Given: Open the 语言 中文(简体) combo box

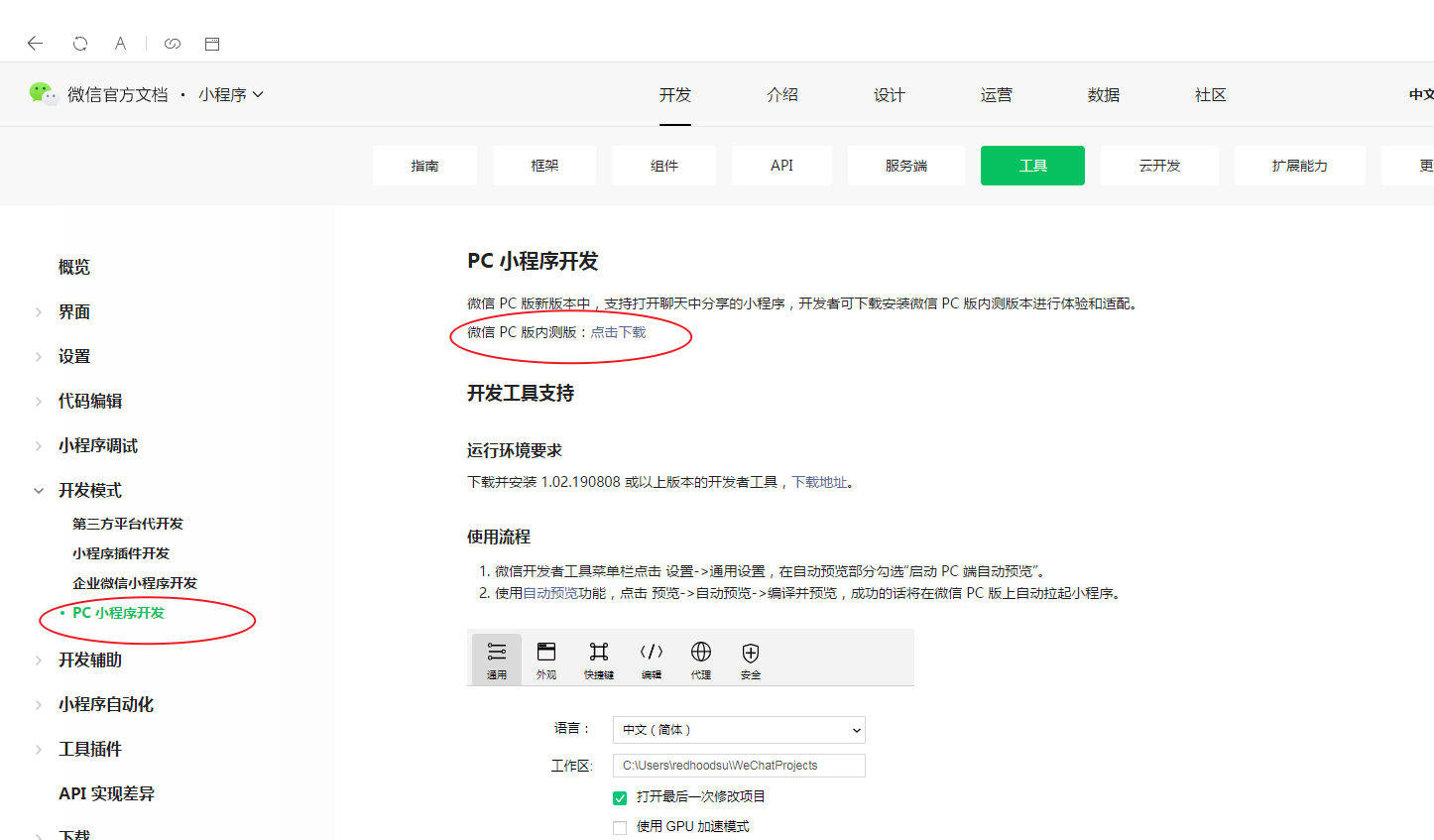Looking at the screenshot, I should (x=739, y=730).
